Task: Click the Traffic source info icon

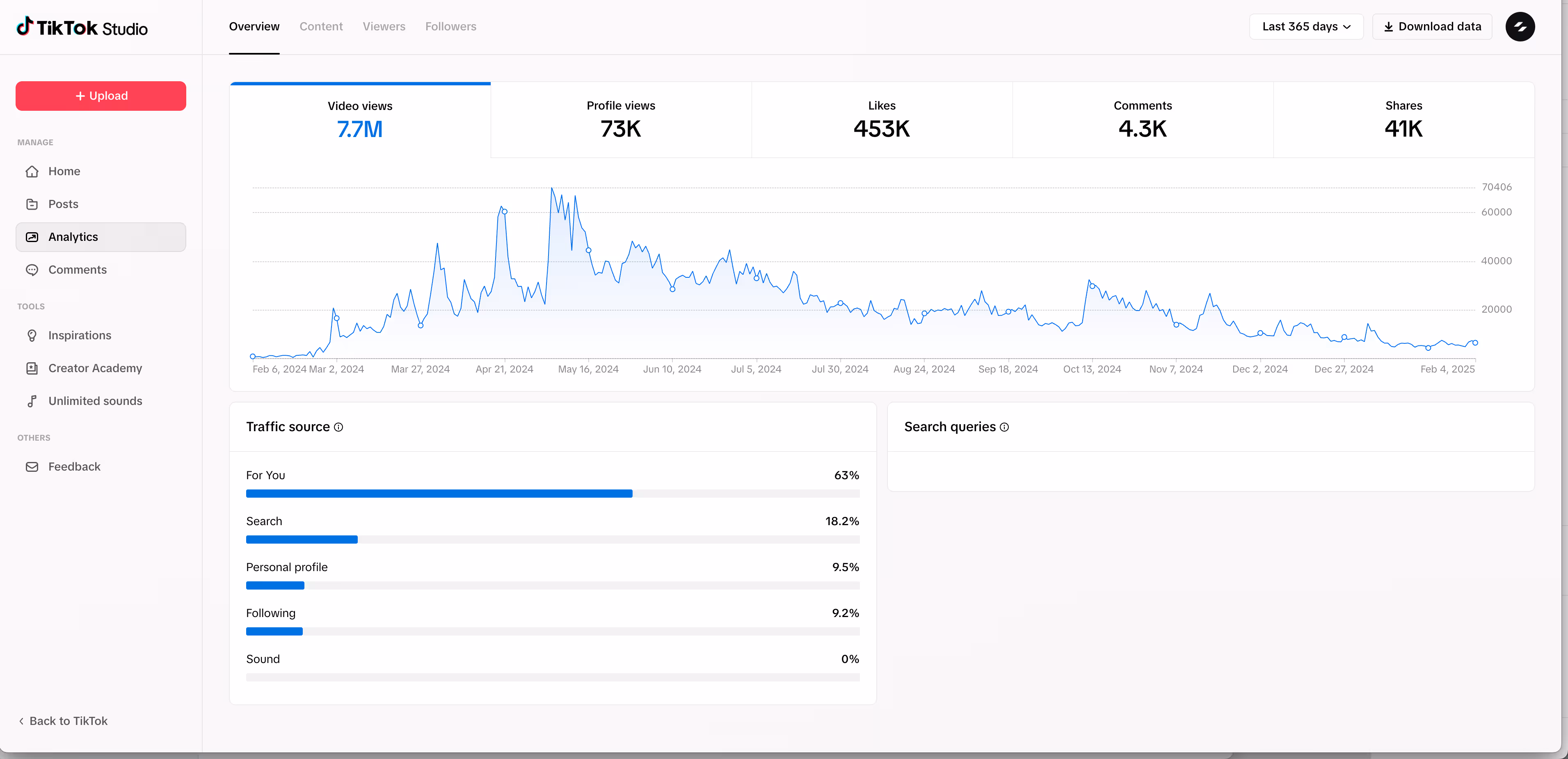Action: click(338, 427)
